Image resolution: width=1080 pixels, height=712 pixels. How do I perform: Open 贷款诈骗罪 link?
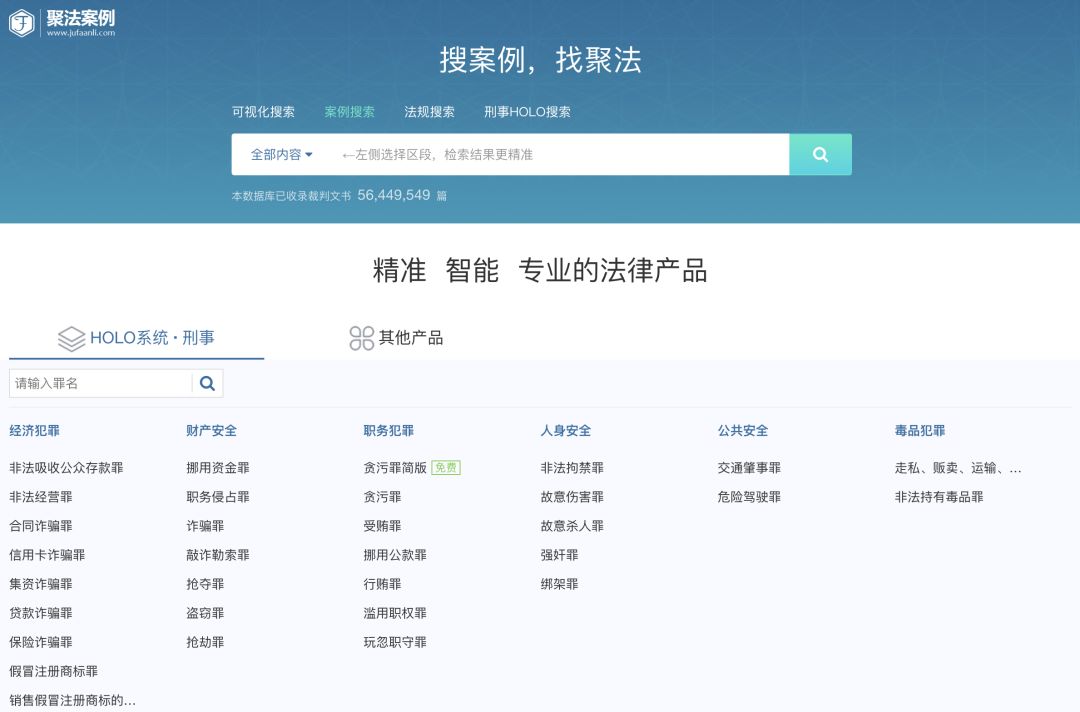(41, 613)
